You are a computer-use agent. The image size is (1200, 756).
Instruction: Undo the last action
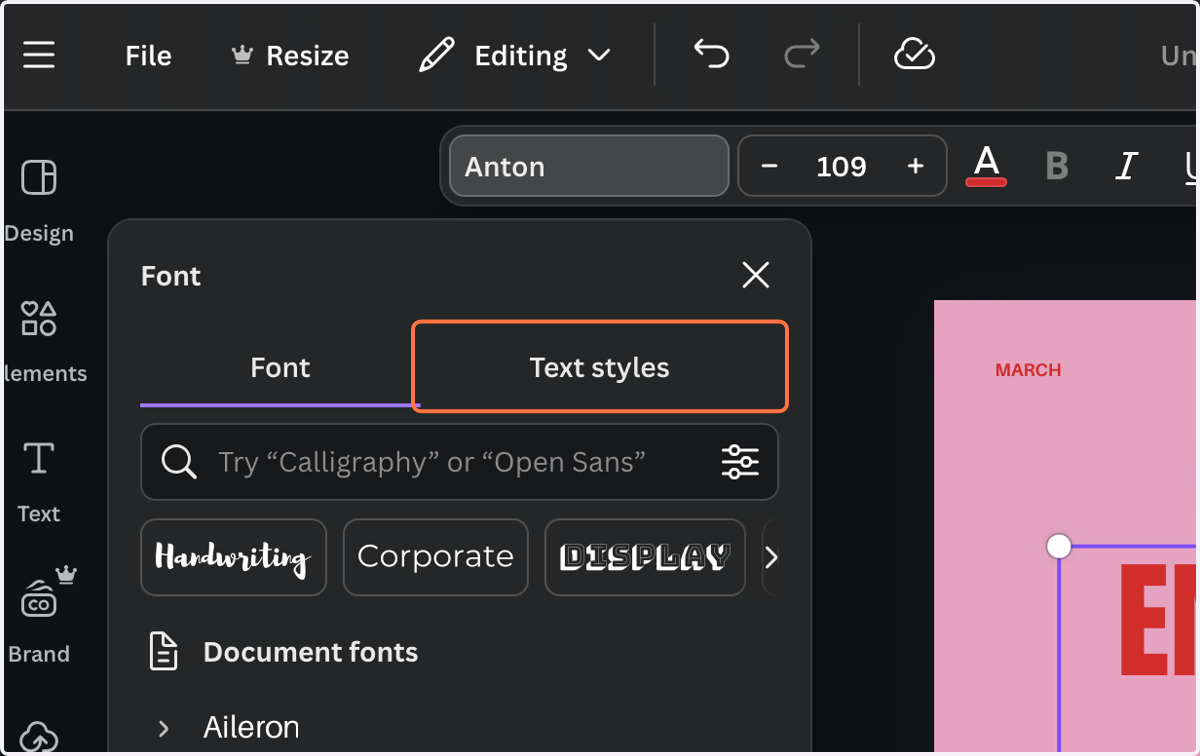[711, 55]
